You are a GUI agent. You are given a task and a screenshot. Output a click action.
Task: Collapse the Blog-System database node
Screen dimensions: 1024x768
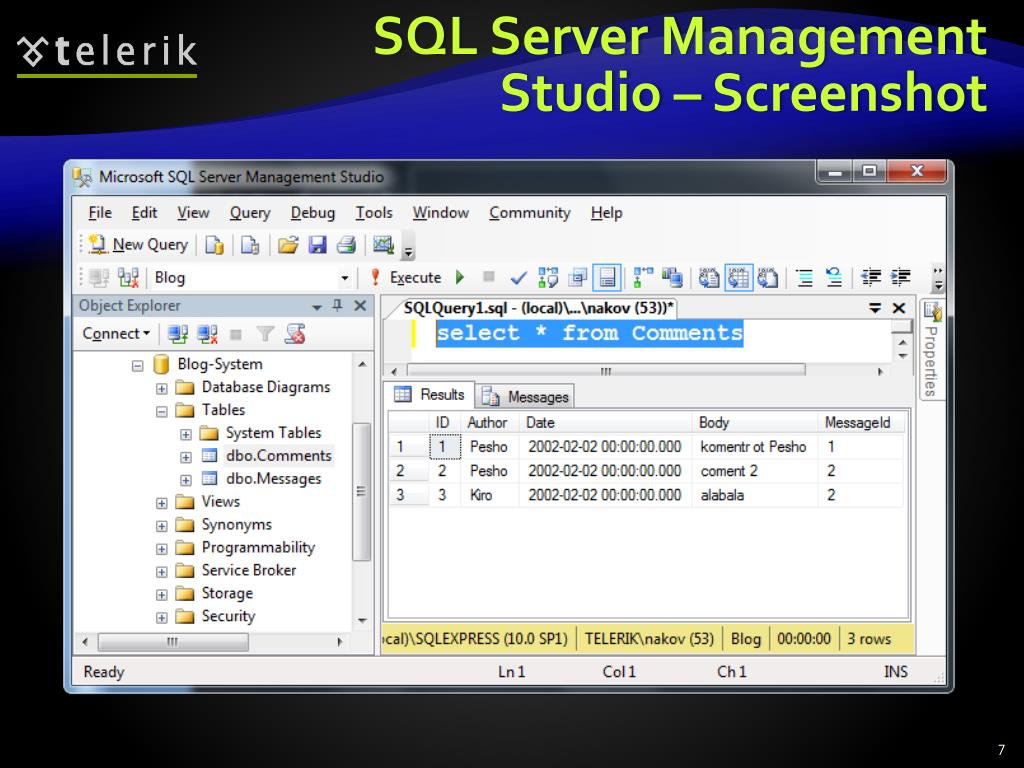click(x=137, y=365)
